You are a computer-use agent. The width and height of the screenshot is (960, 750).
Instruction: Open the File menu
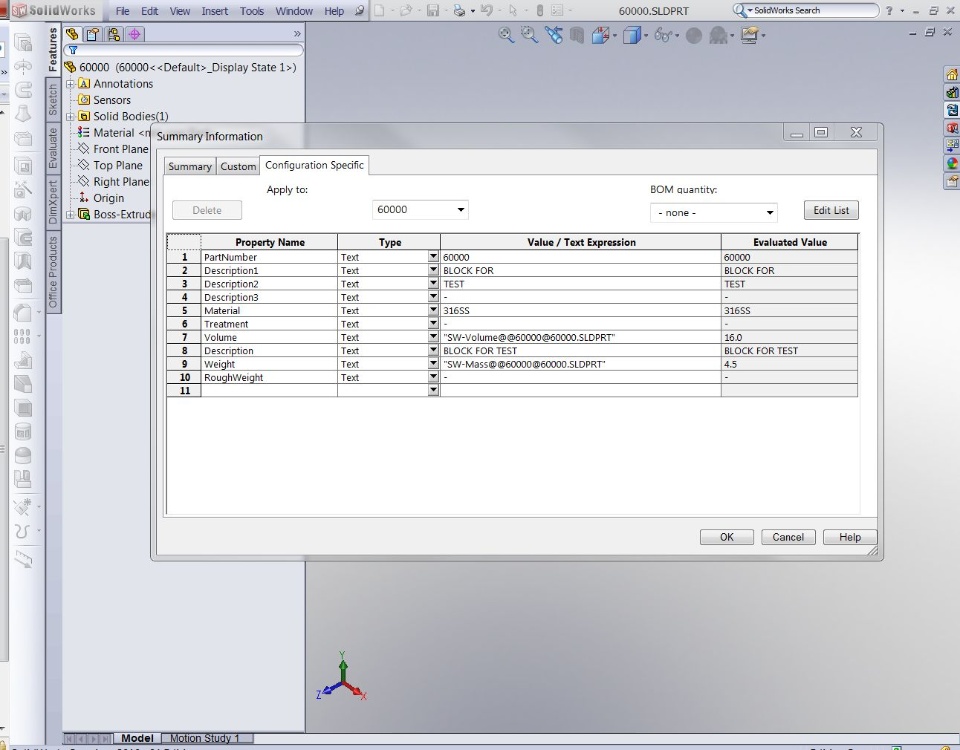122,11
